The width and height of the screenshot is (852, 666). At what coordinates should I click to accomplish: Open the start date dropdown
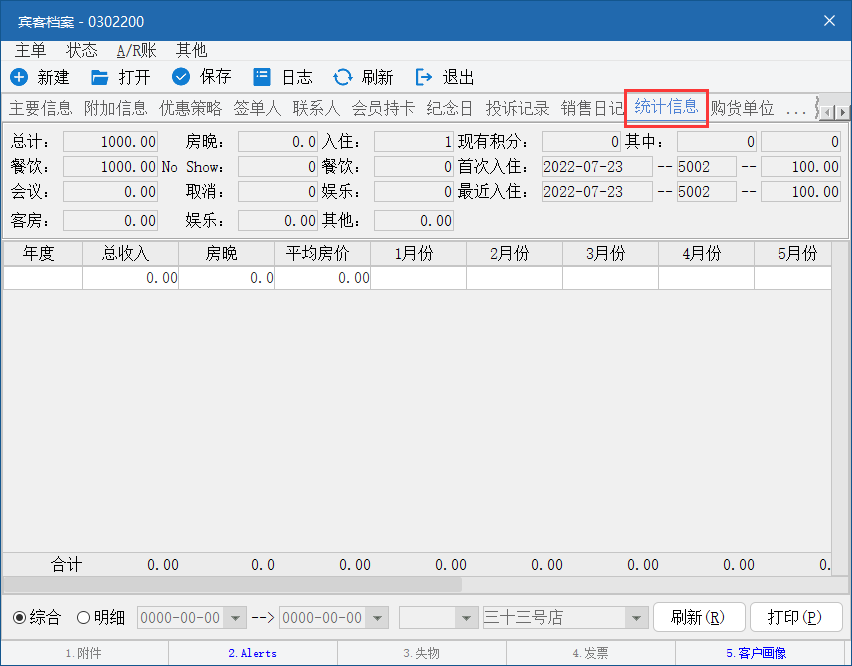235,618
